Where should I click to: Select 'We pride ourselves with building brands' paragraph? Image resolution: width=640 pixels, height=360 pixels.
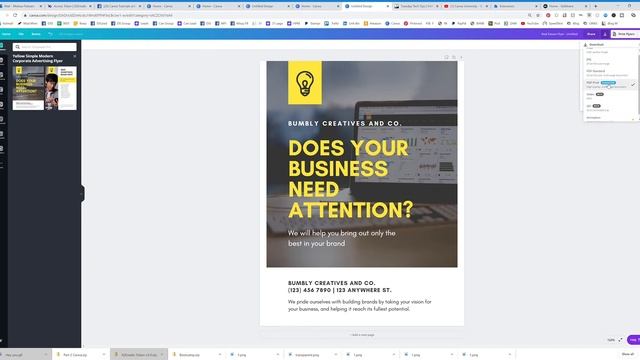click(x=360, y=305)
